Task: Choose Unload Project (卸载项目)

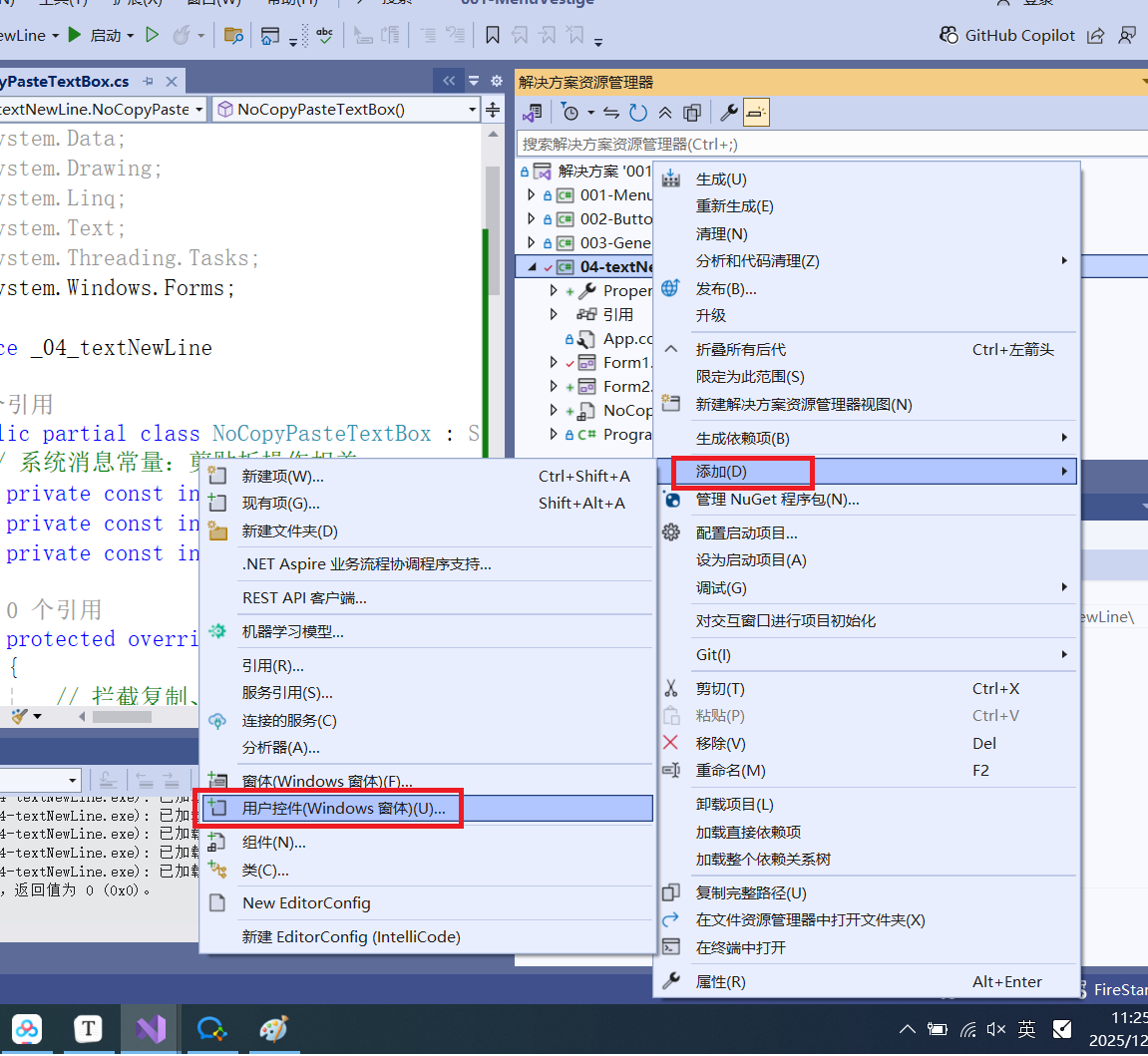Action: (x=867, y=805)
